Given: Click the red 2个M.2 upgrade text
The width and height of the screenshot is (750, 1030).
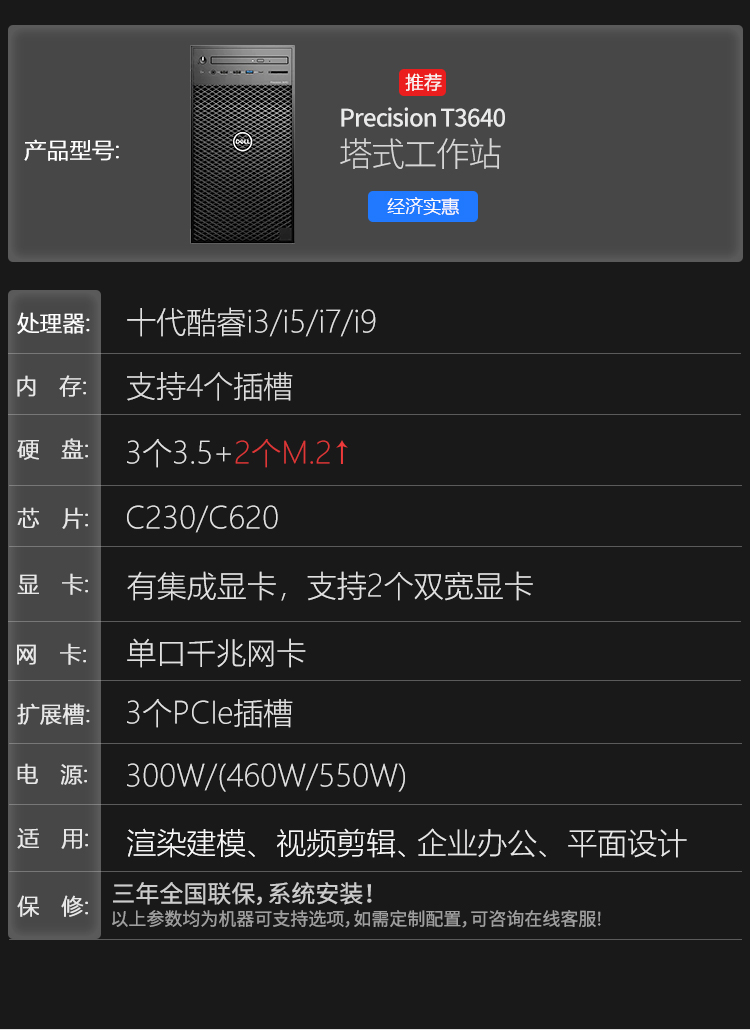Looking at the screenshot, I should coord(282,453).
